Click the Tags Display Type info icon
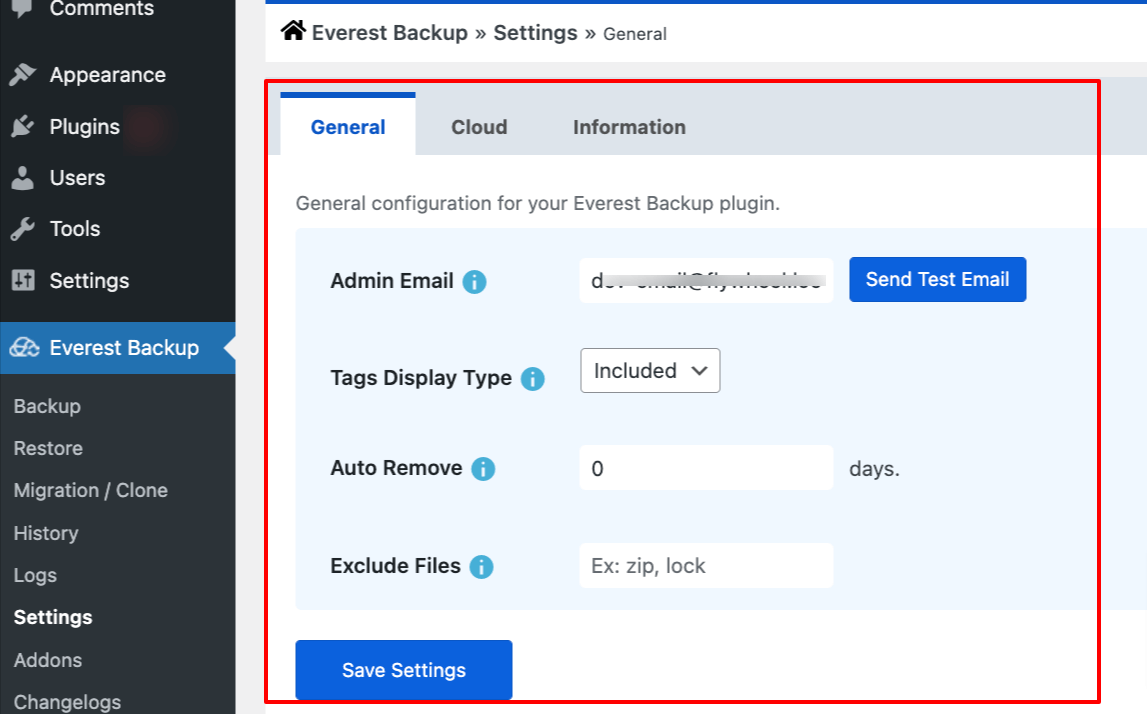1147x714 pixels. 533,378
